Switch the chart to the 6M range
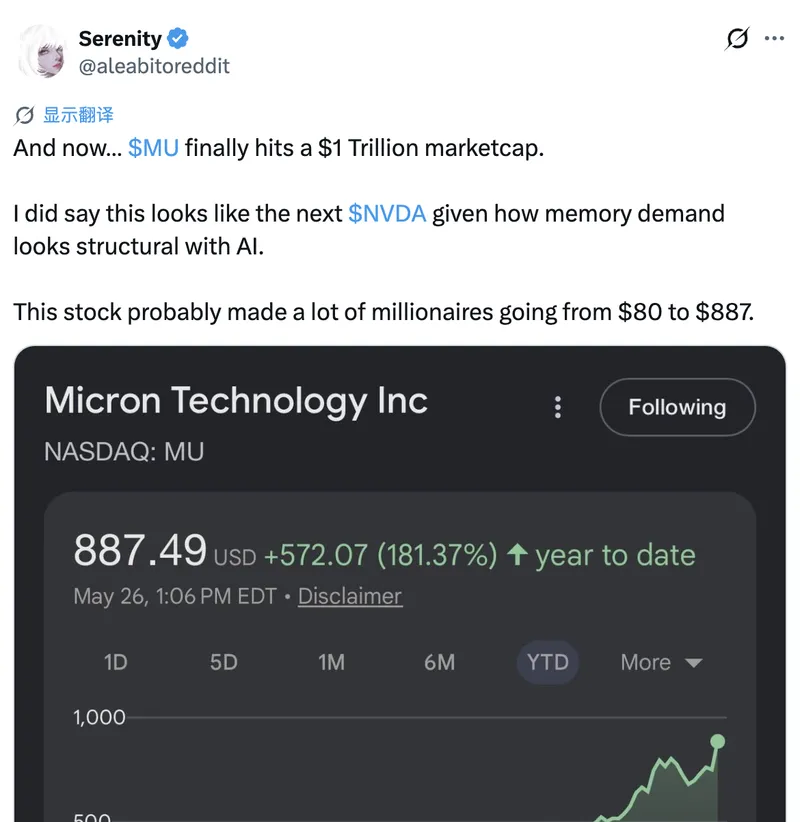This screenshot has width=800, height=822. [x=439, y=662]
